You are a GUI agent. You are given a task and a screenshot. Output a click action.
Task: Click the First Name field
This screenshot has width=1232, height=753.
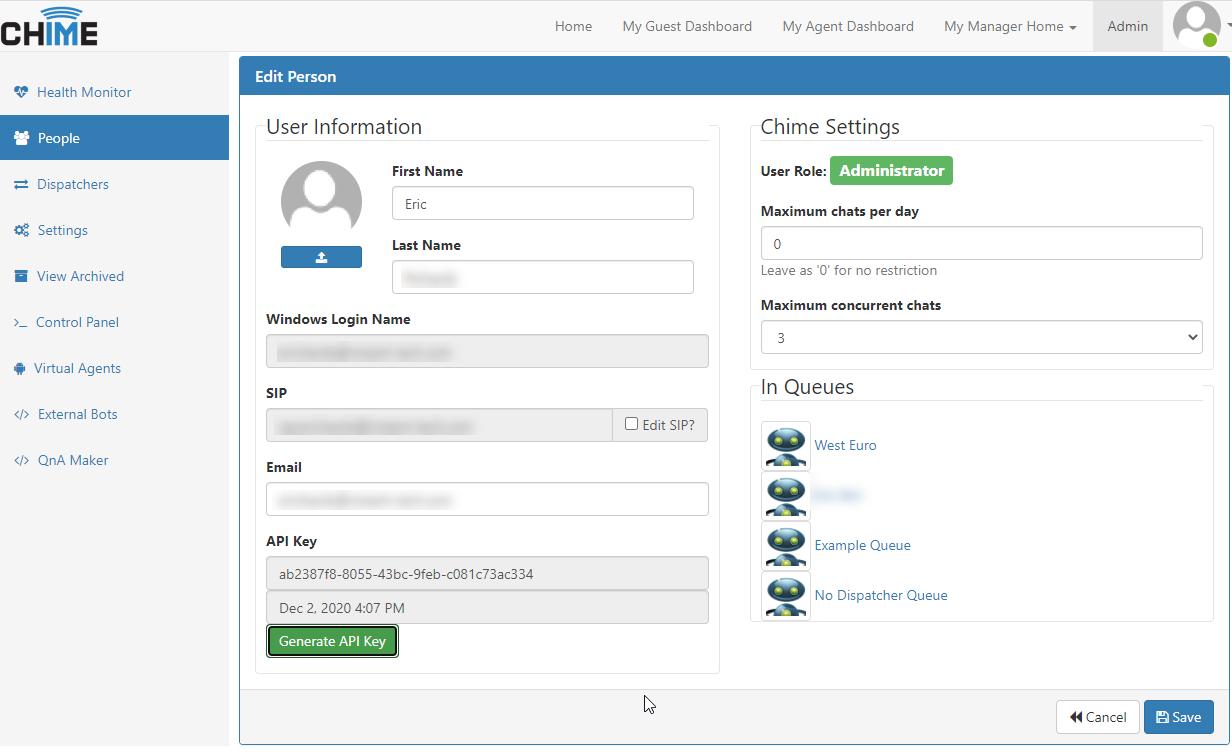pos(542,203)
